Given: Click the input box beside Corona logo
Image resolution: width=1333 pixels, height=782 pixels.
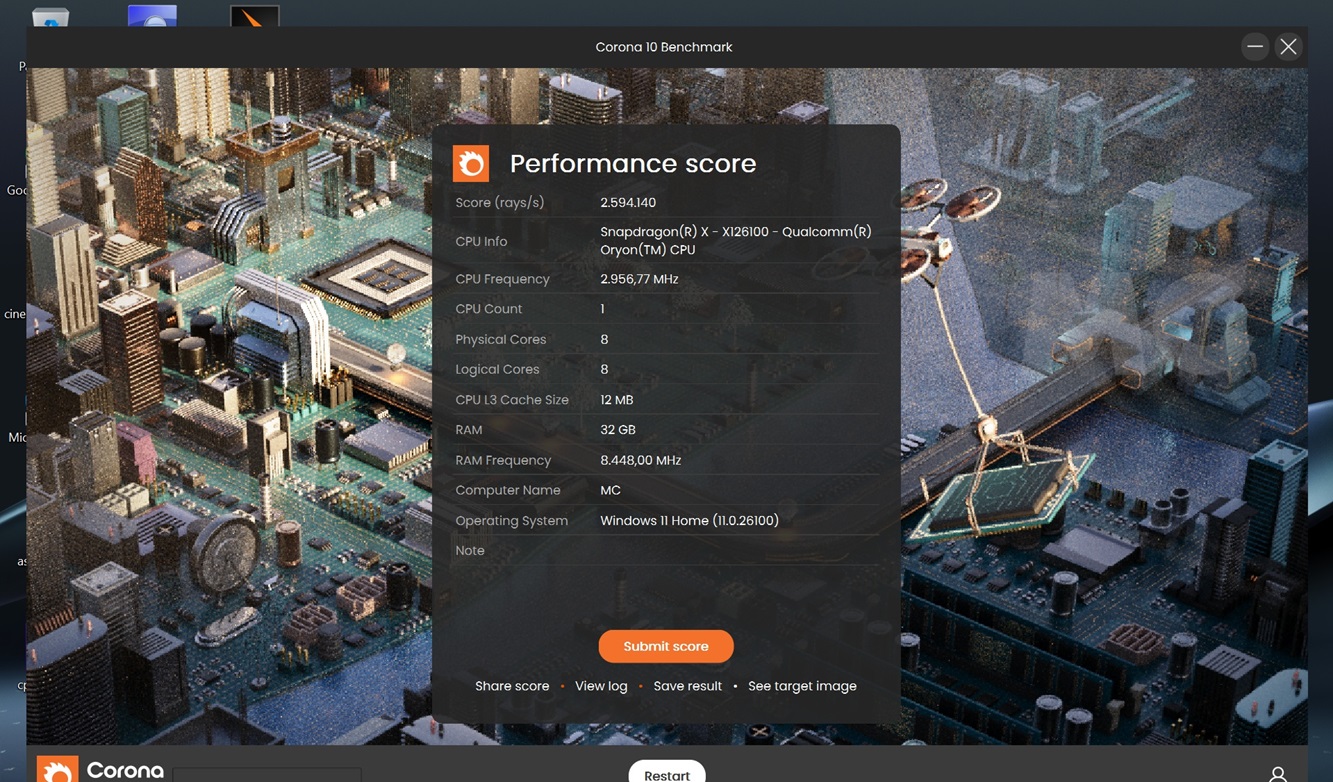Looking at the screenshot, I should pyautogui.click(x=266, y=775).
